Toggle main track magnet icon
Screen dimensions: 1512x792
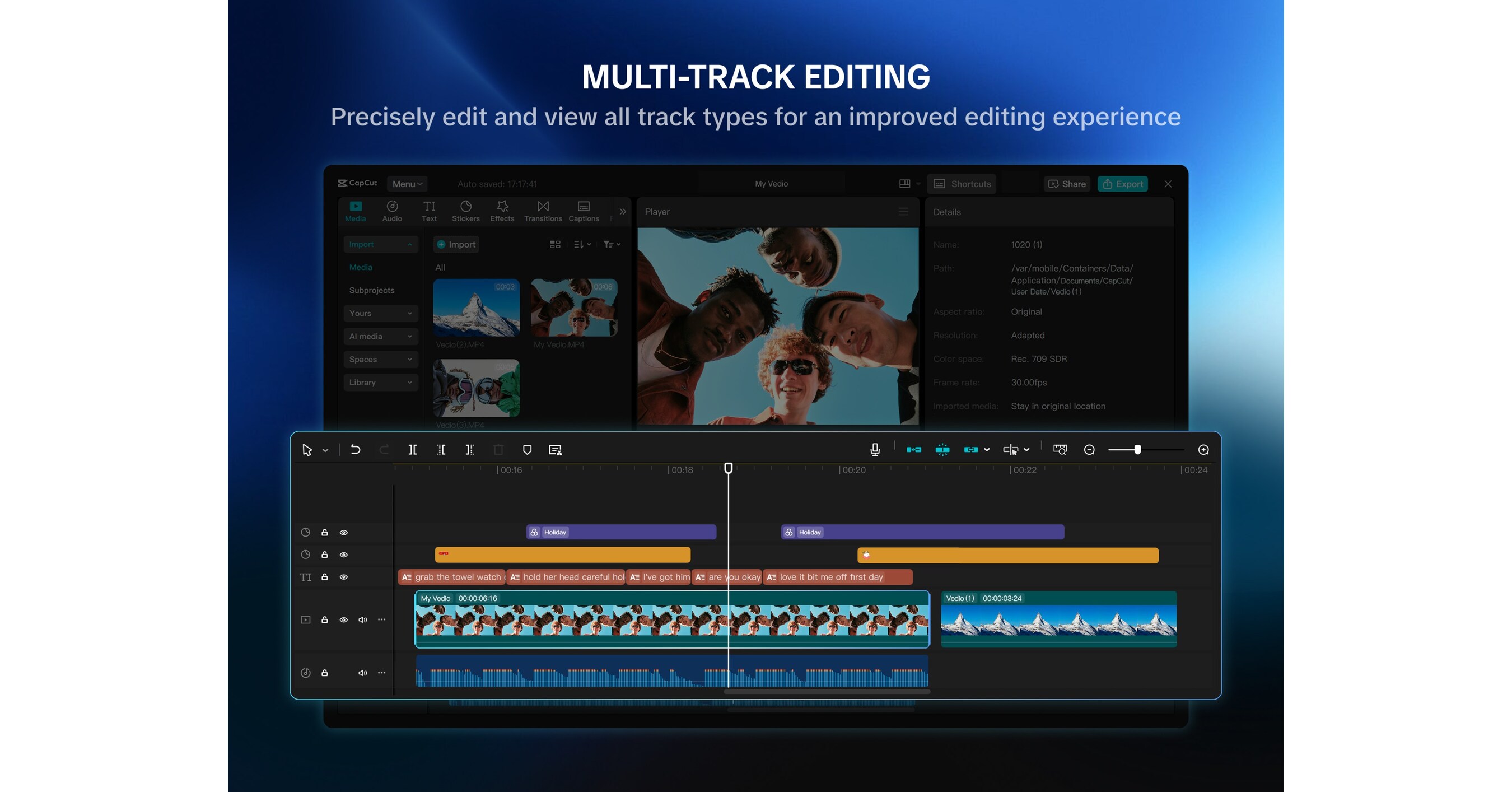pos(914,450)
